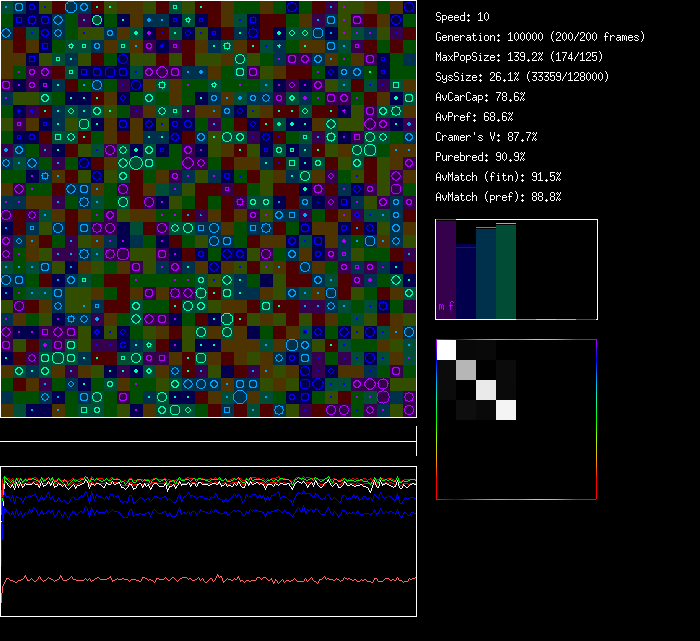Click the pink line in the time-series graph
The height and width of the screenshot is (641, 700).
coord(200,578)
